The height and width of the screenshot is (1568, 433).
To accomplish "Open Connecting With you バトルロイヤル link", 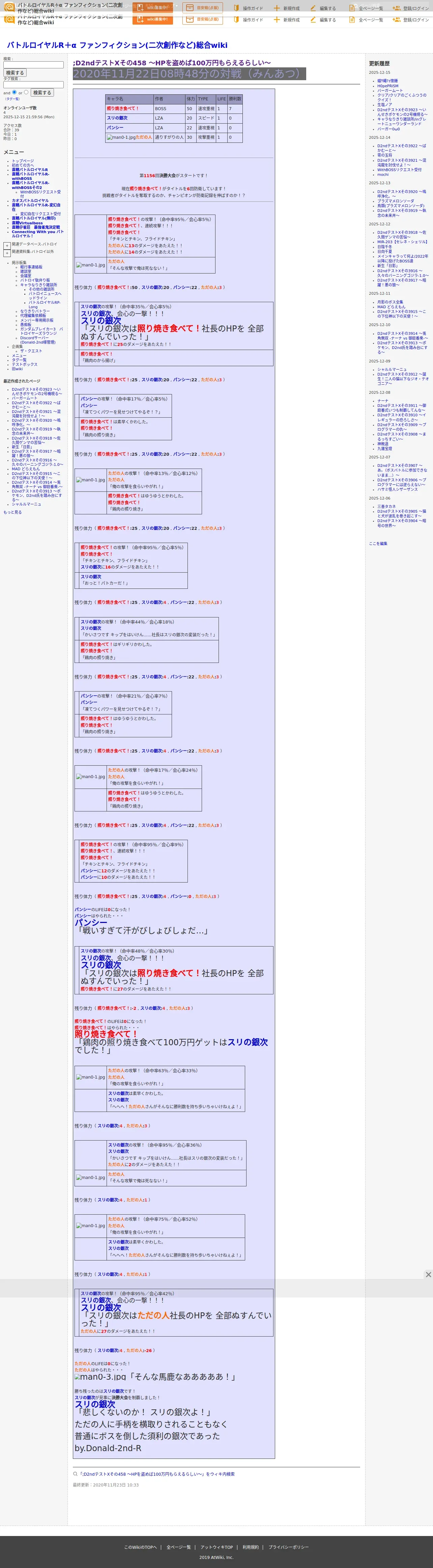I will pyautogui.click(x=37, y=234).
